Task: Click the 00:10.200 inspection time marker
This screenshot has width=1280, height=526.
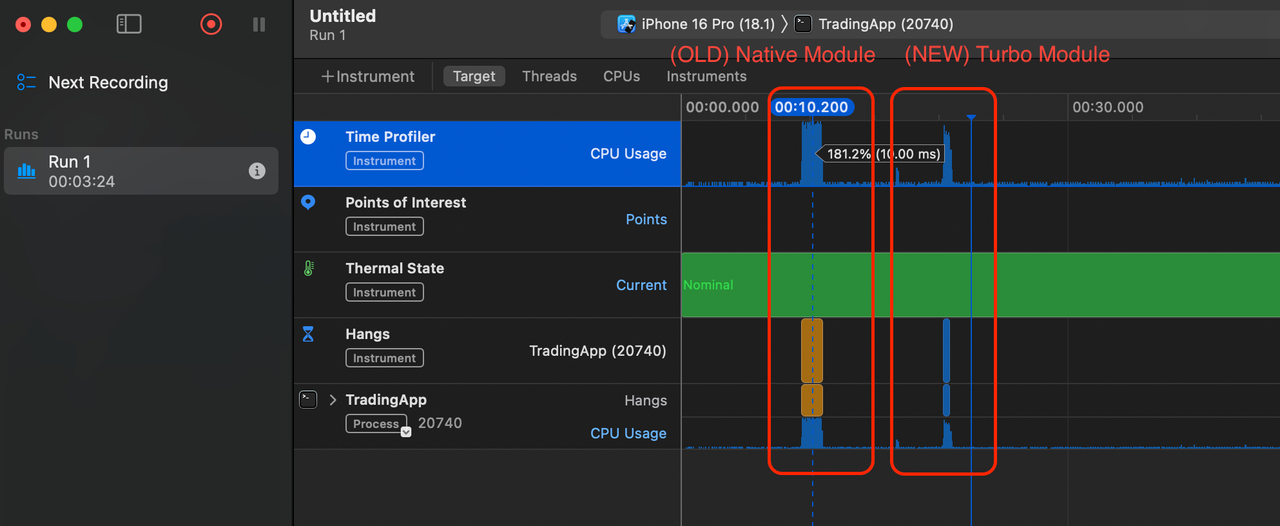Action: pyautogui.click(x=812, y=107)
